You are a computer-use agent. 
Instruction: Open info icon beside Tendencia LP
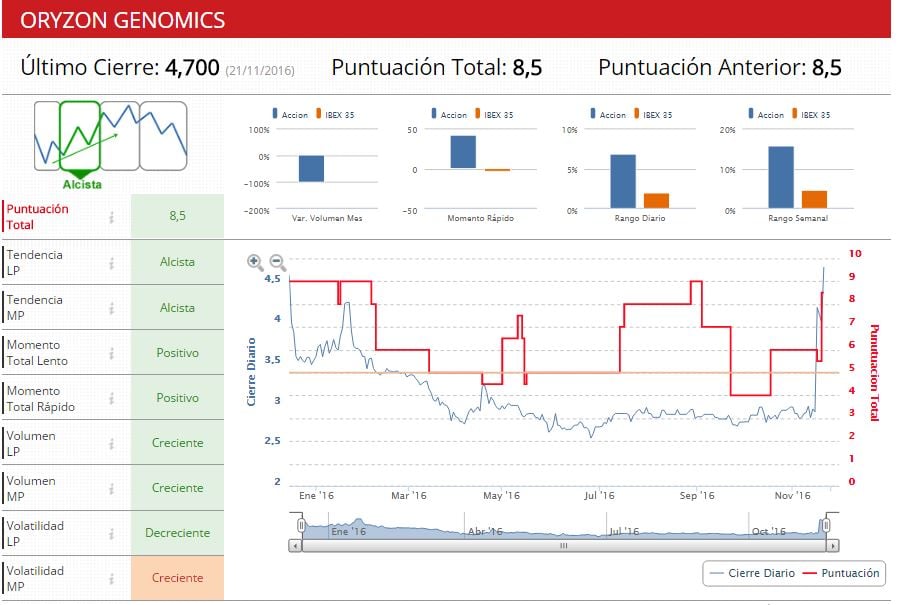click(112, 263)
